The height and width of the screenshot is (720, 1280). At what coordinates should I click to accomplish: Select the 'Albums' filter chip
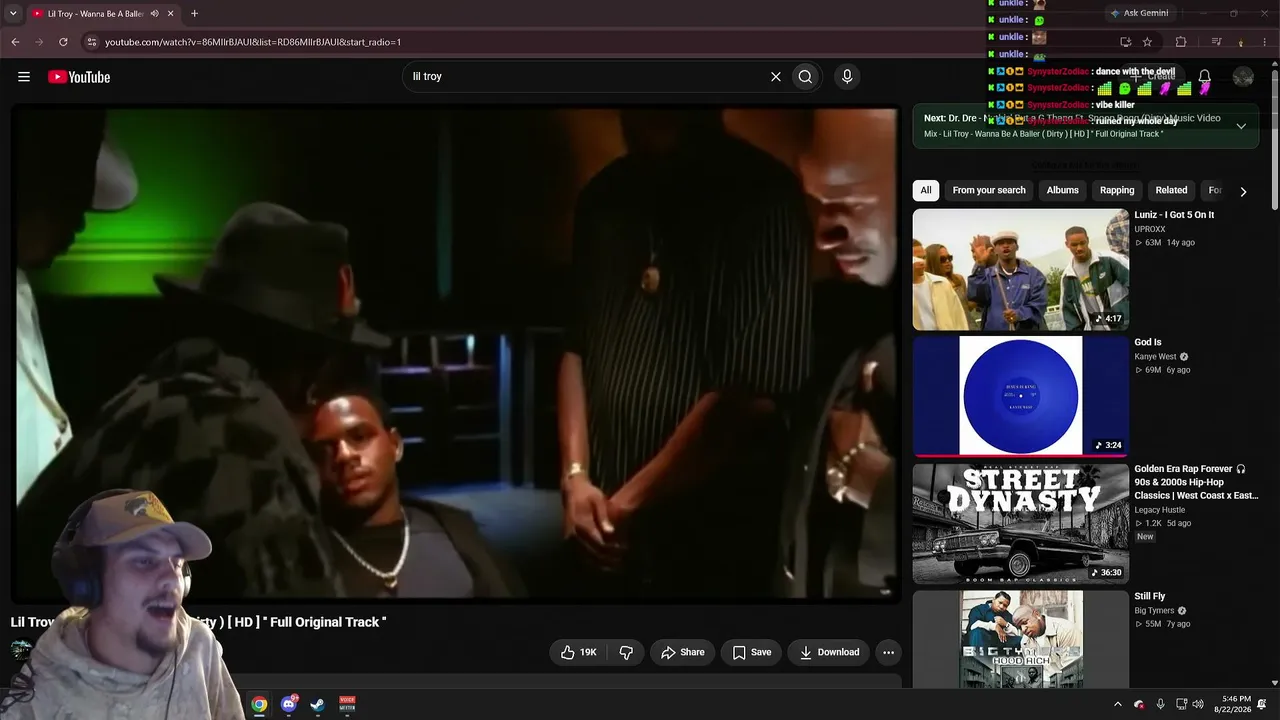pyautogui.click(x=1063, y=190)
